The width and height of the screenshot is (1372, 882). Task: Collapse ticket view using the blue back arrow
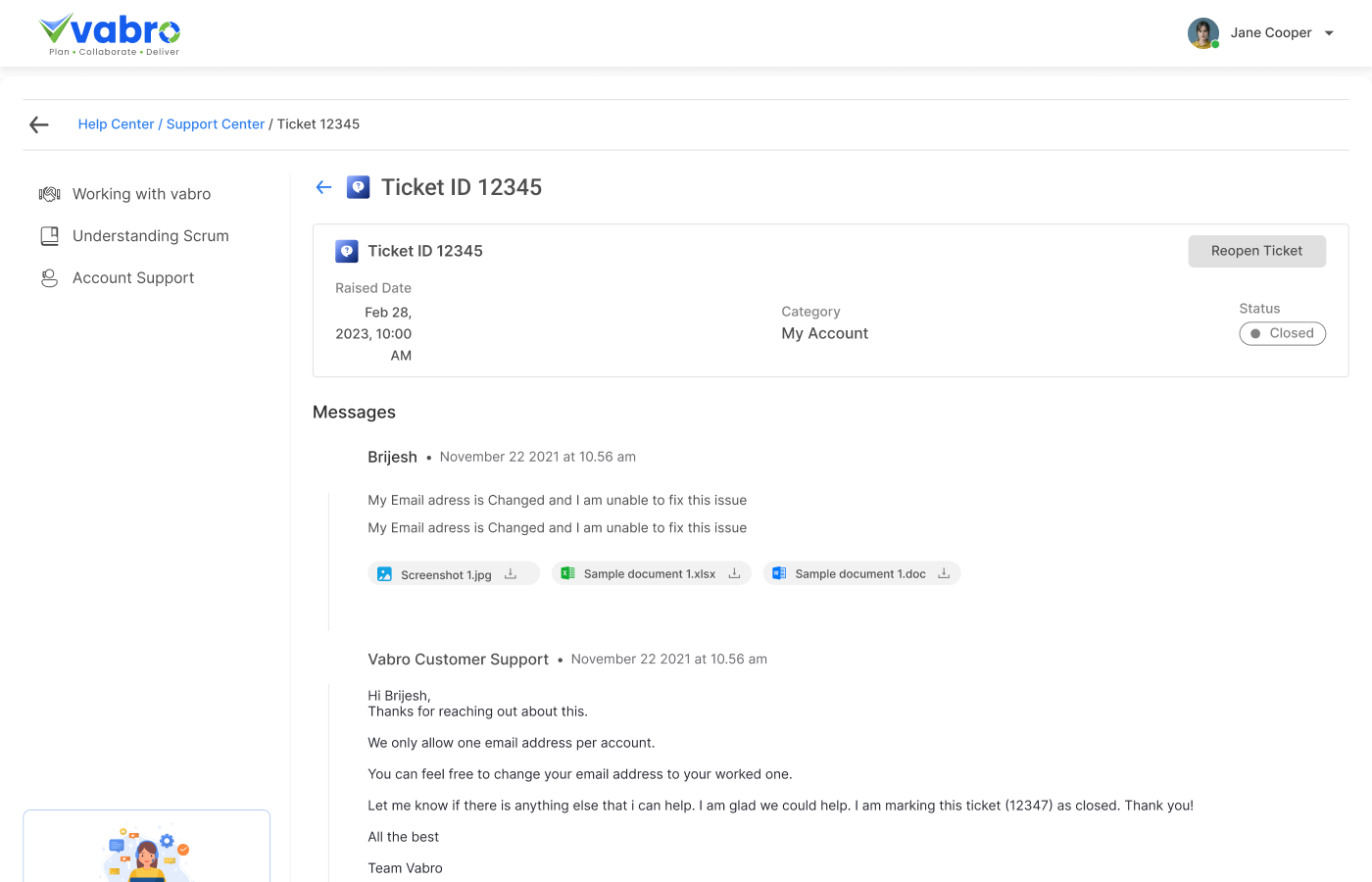[x=323, y=186]
